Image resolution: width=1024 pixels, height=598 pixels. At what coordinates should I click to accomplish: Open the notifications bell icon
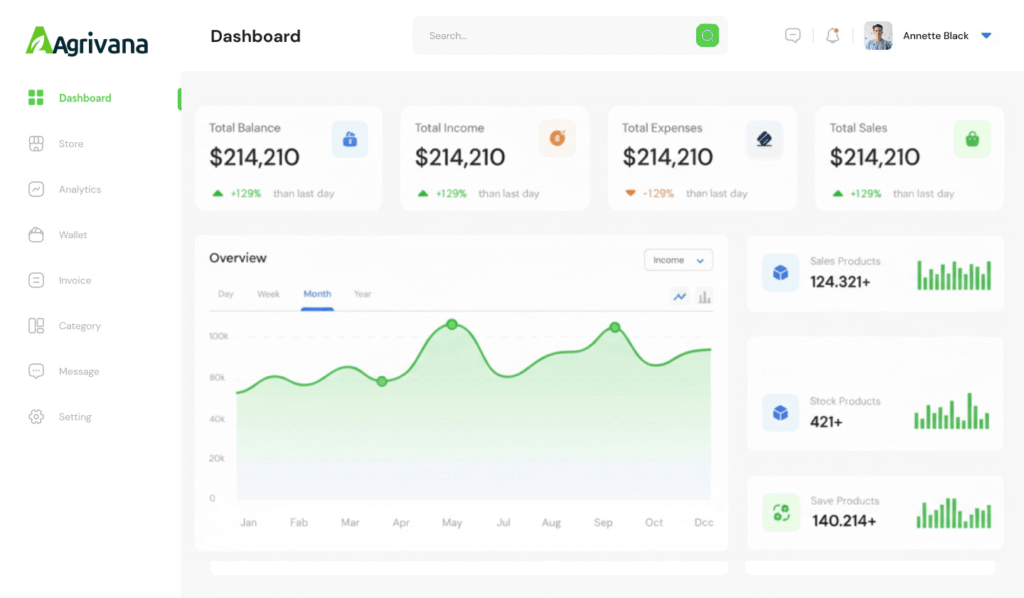(832, 36)
